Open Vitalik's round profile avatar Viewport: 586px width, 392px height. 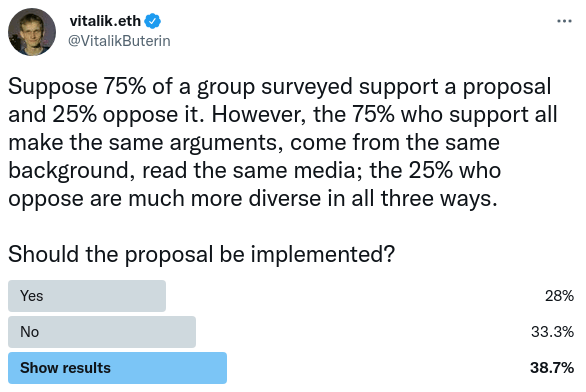pyautogui.click(x=32, y=32)
